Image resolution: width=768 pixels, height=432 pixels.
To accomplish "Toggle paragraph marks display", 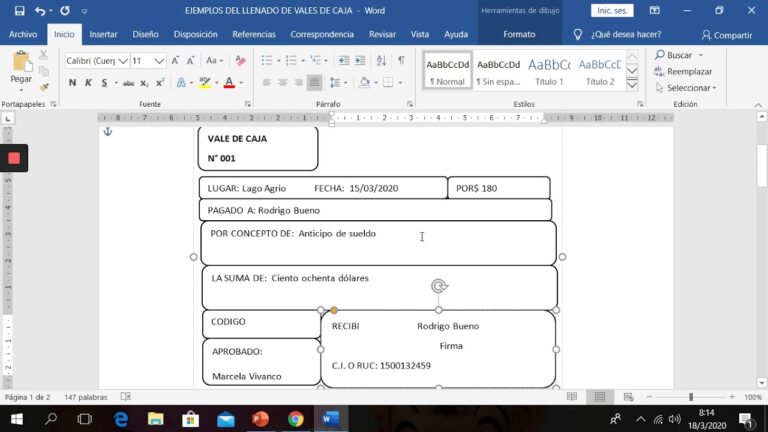I will click(401, 60).
